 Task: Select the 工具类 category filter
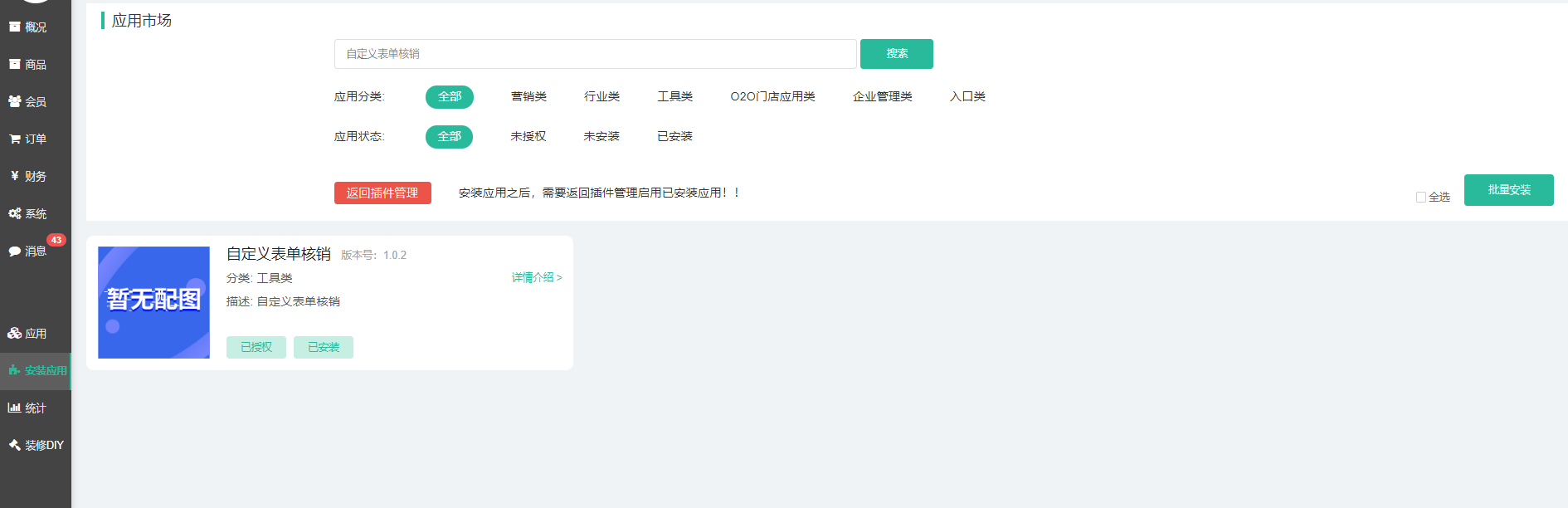coord(674,96)
